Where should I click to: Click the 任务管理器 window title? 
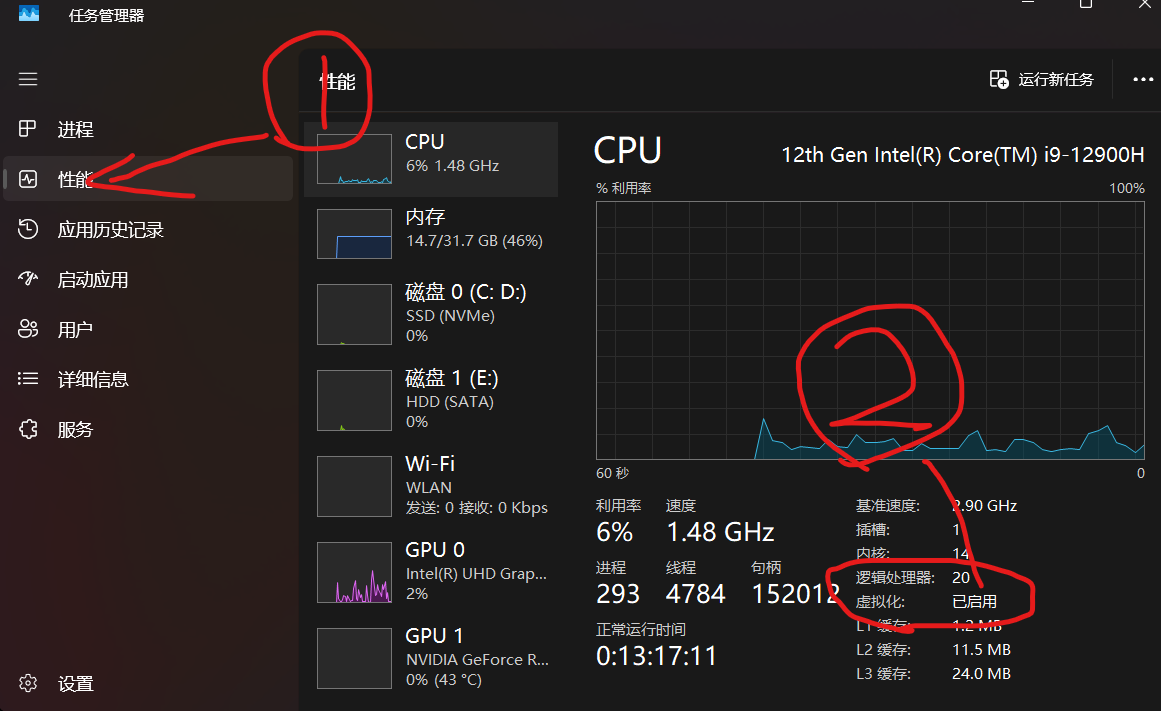tap(107, 16)
